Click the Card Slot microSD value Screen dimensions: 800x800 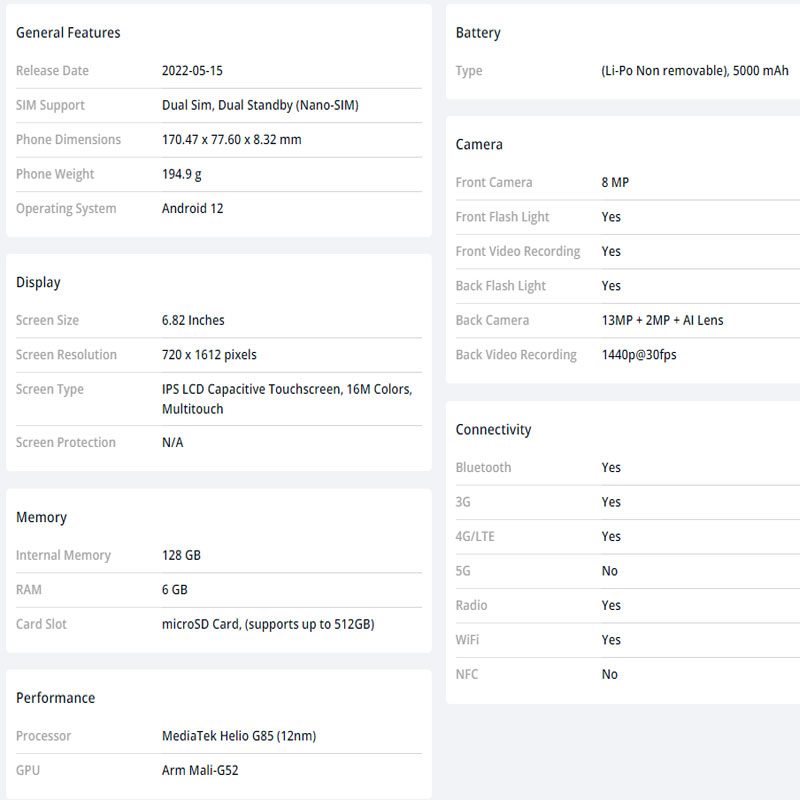pos(268,624)
